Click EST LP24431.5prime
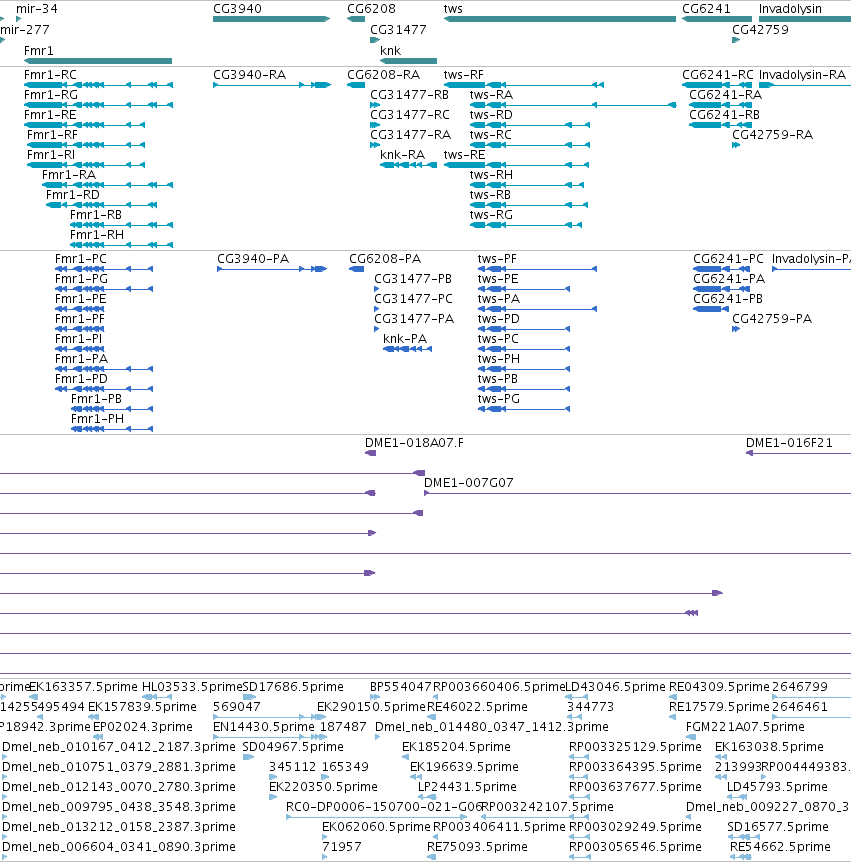The width and height of the screenshot is (851, 862). (x=467, y=787)
